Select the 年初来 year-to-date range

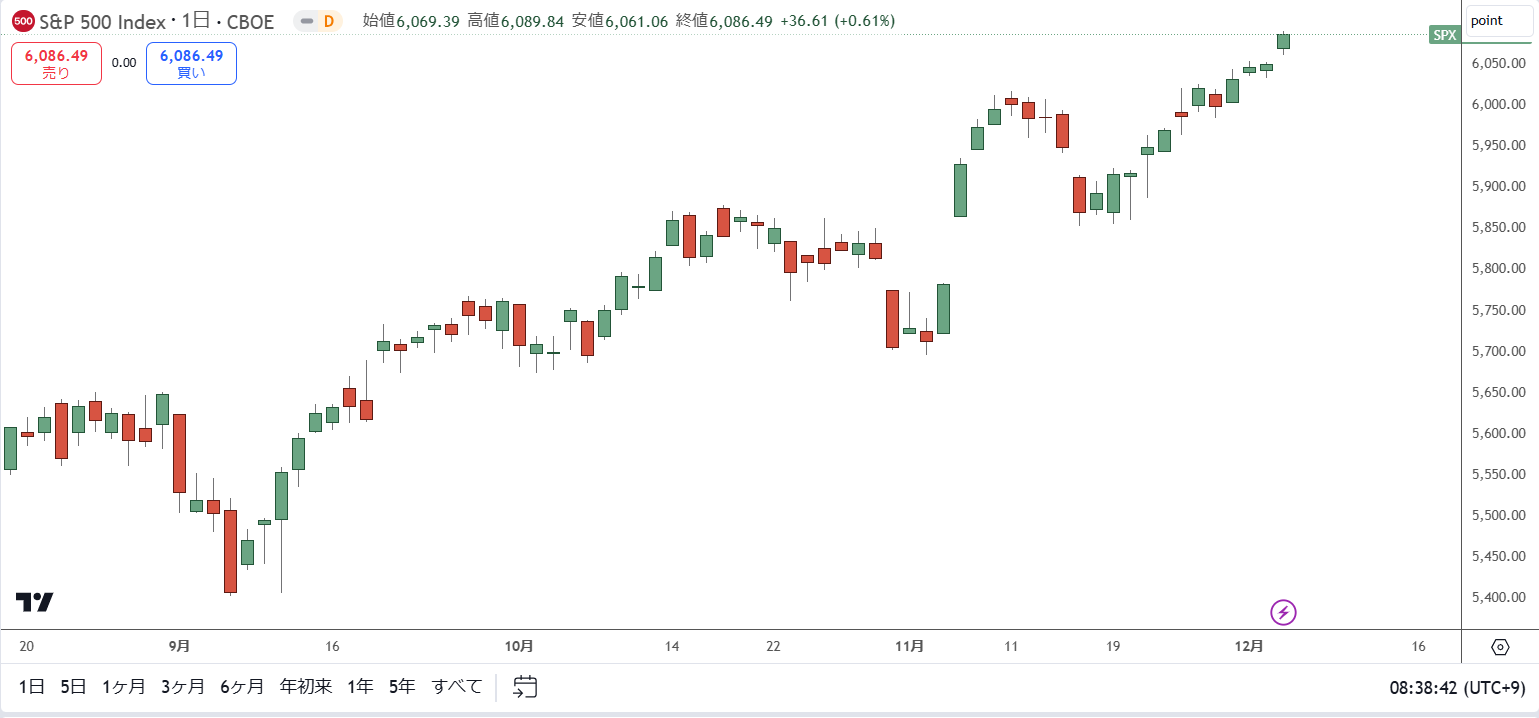click(306, 687)
